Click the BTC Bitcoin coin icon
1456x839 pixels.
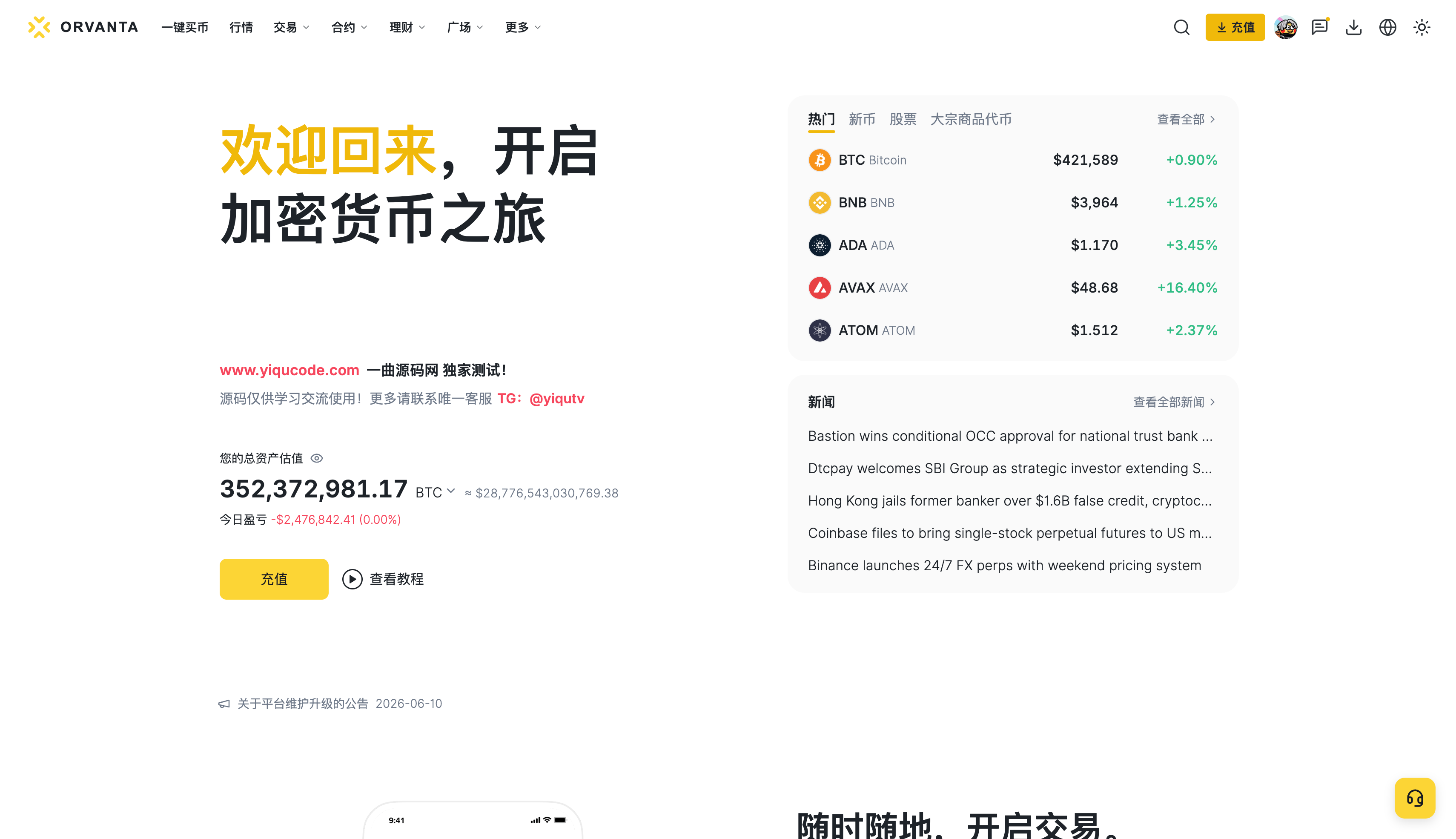click(x=820, y=160)
